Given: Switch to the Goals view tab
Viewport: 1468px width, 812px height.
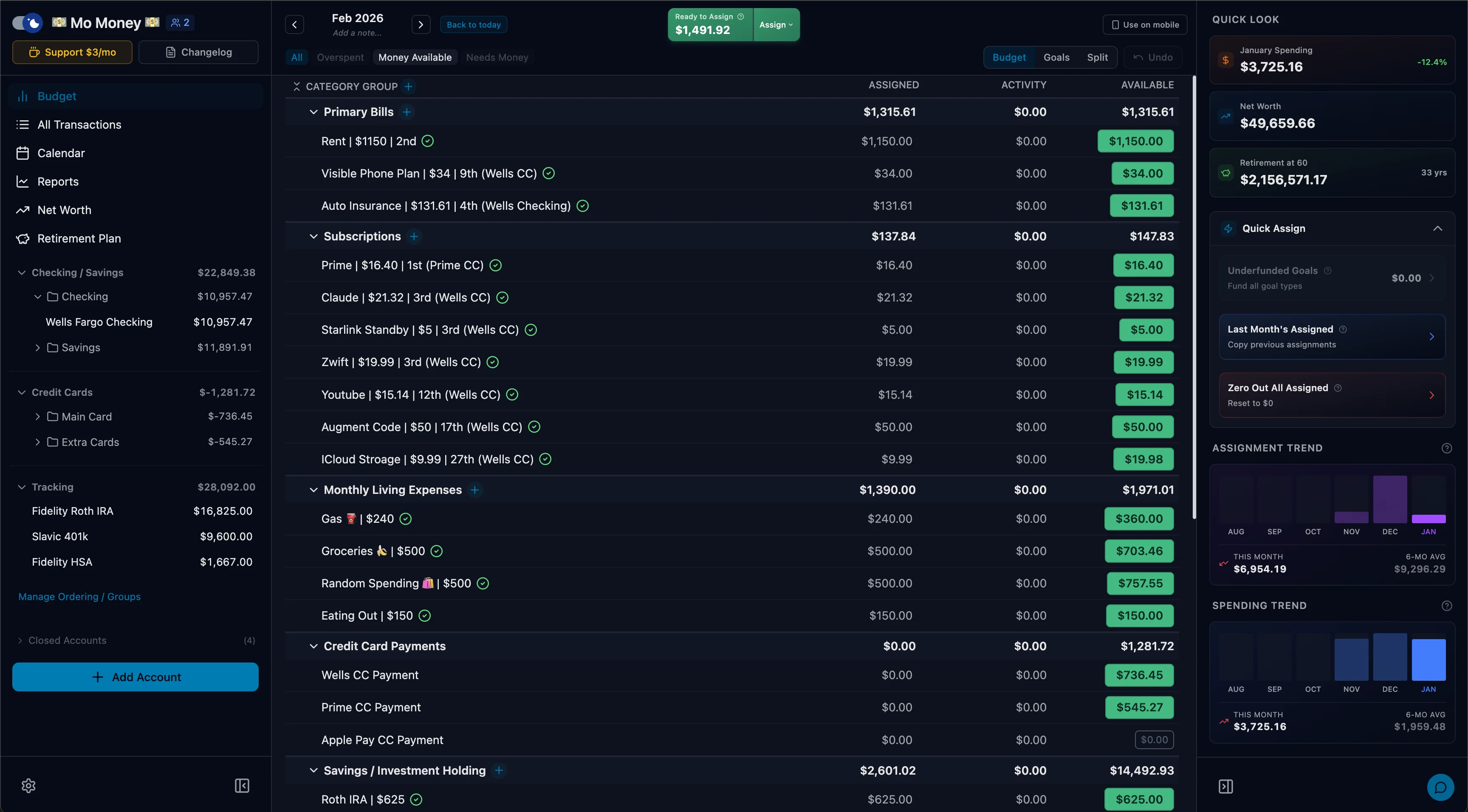Looking at the screenshot, I should [x=1056, y=57].
